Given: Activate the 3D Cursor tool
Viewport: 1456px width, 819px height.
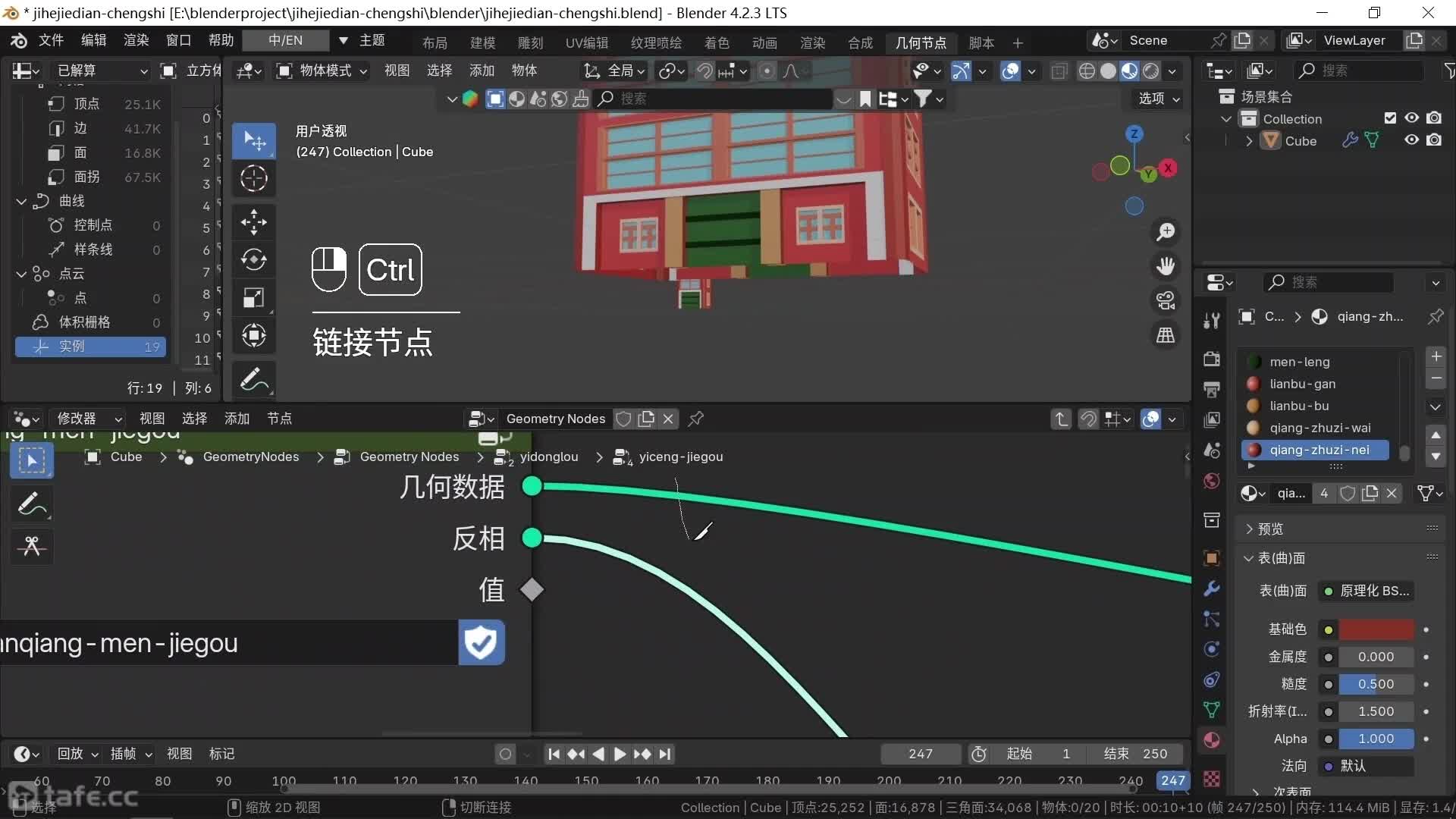Looking at the screenshot, I should point(253,179).
